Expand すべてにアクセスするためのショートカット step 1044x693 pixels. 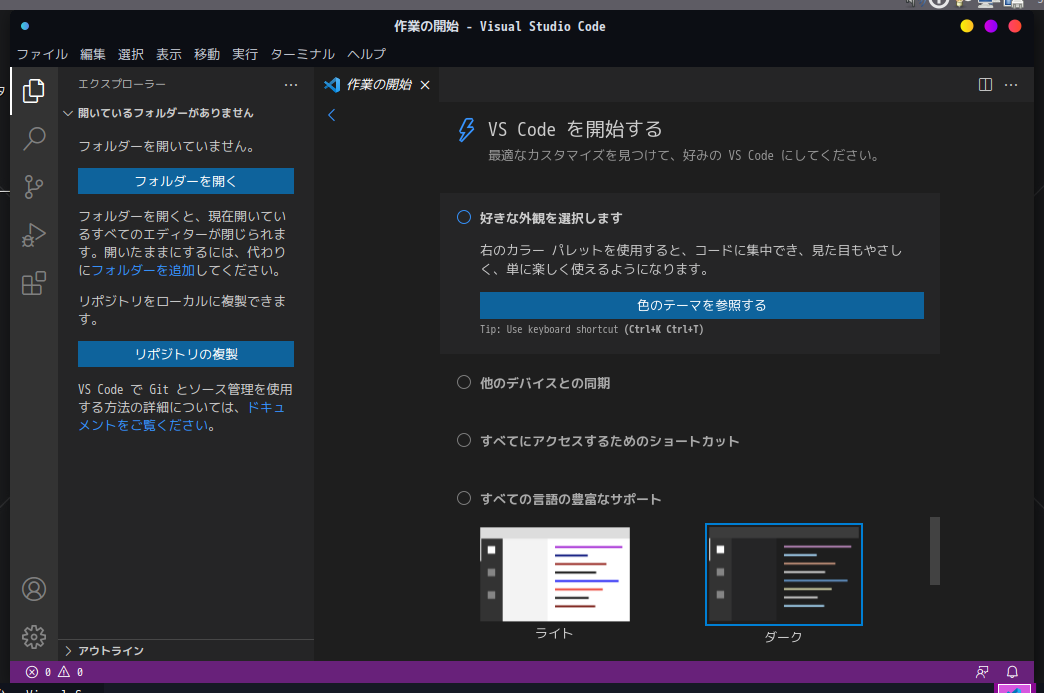pos(609,441)
